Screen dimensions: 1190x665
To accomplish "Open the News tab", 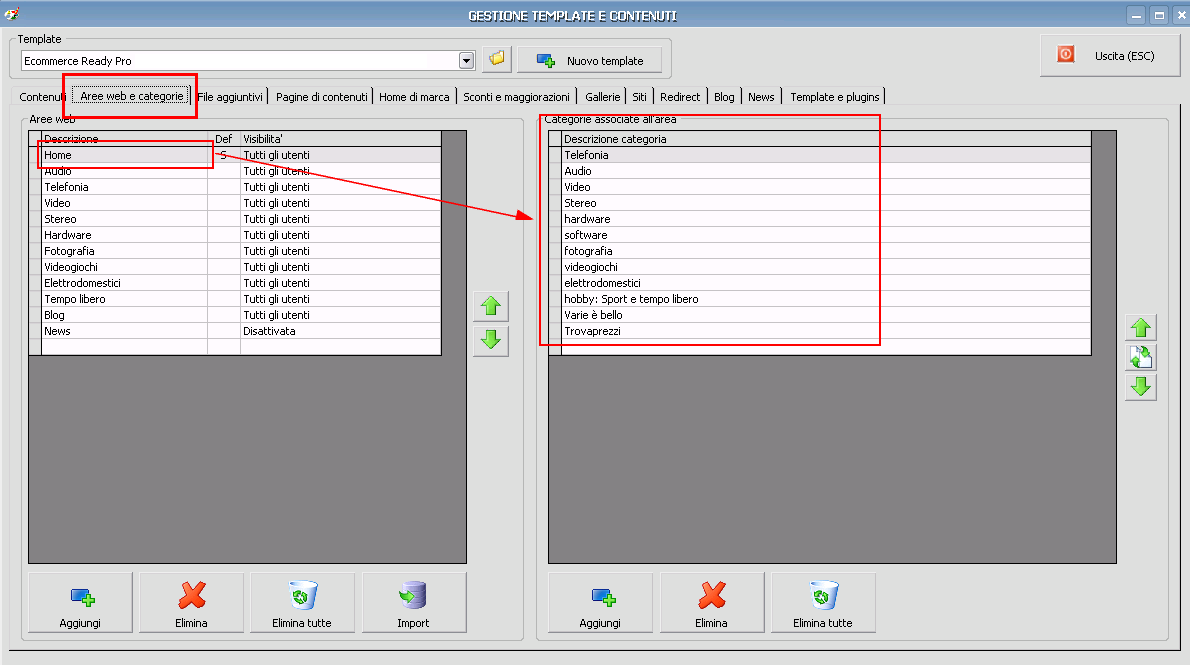I will tap(761, 97).
